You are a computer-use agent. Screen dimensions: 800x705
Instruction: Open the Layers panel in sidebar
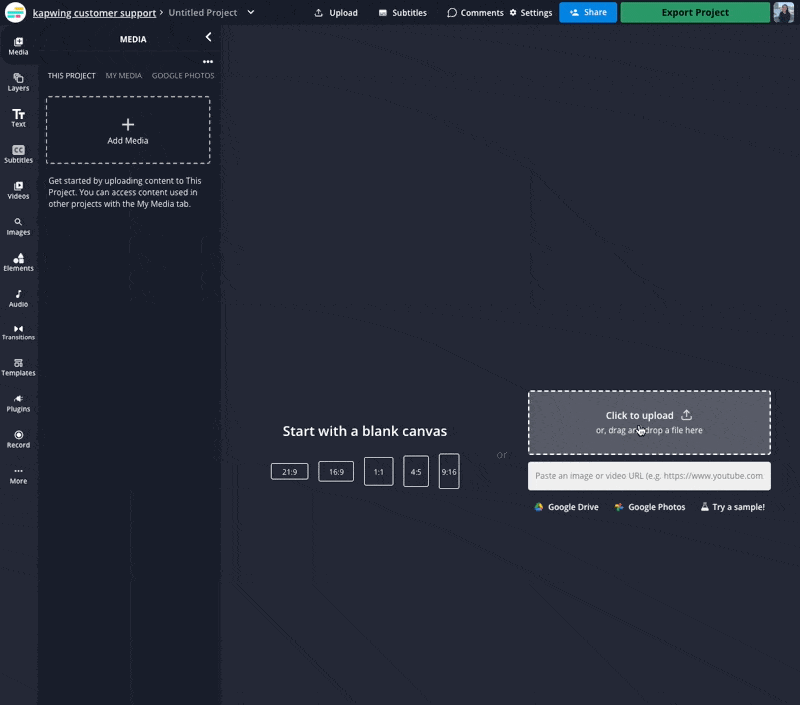pyautogui.click(x=18, y=81)
